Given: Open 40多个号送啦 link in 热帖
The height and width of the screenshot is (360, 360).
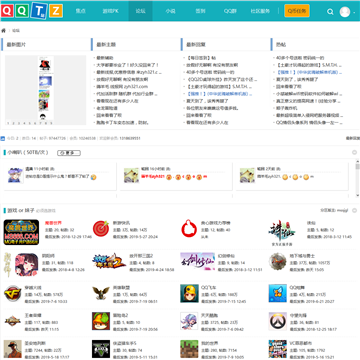Looking at the screenshot, I should pos(300,58).
